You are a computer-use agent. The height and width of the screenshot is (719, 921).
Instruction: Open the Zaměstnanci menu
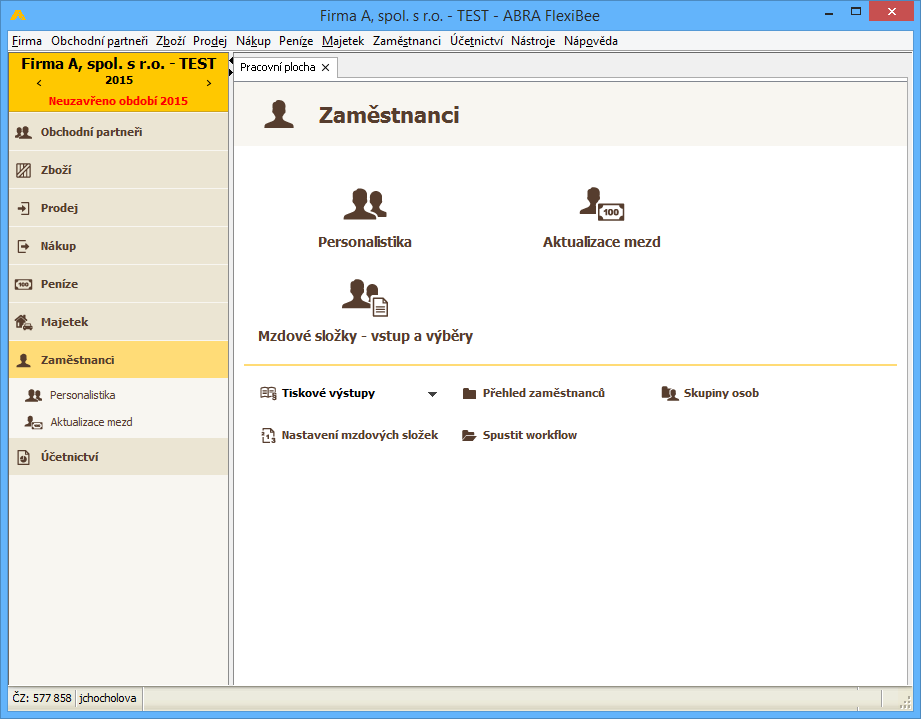406,41
